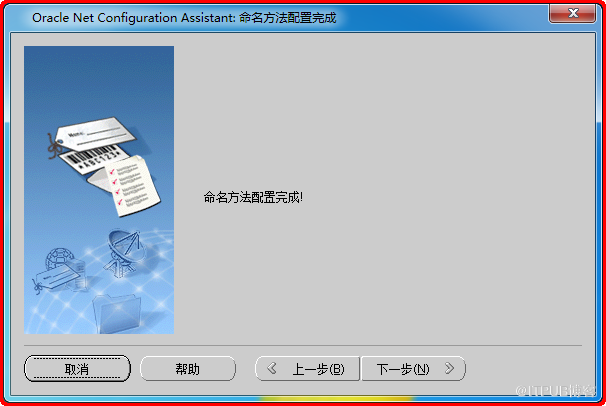Close the Oracle Net Configuration Assistant window
Viewport: 606px width, 406px height.
[572, 14]
